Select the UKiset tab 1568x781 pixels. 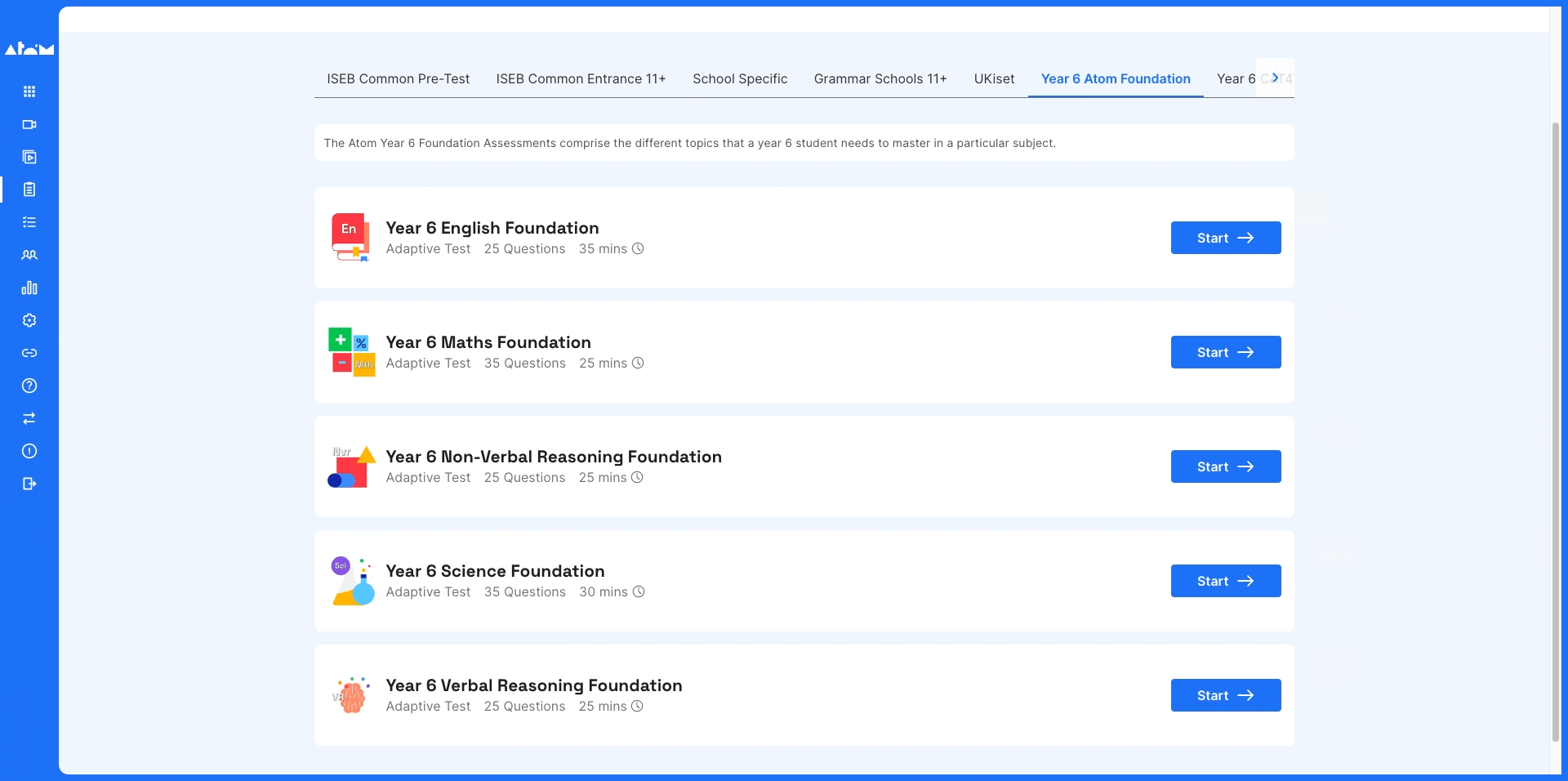994,78
